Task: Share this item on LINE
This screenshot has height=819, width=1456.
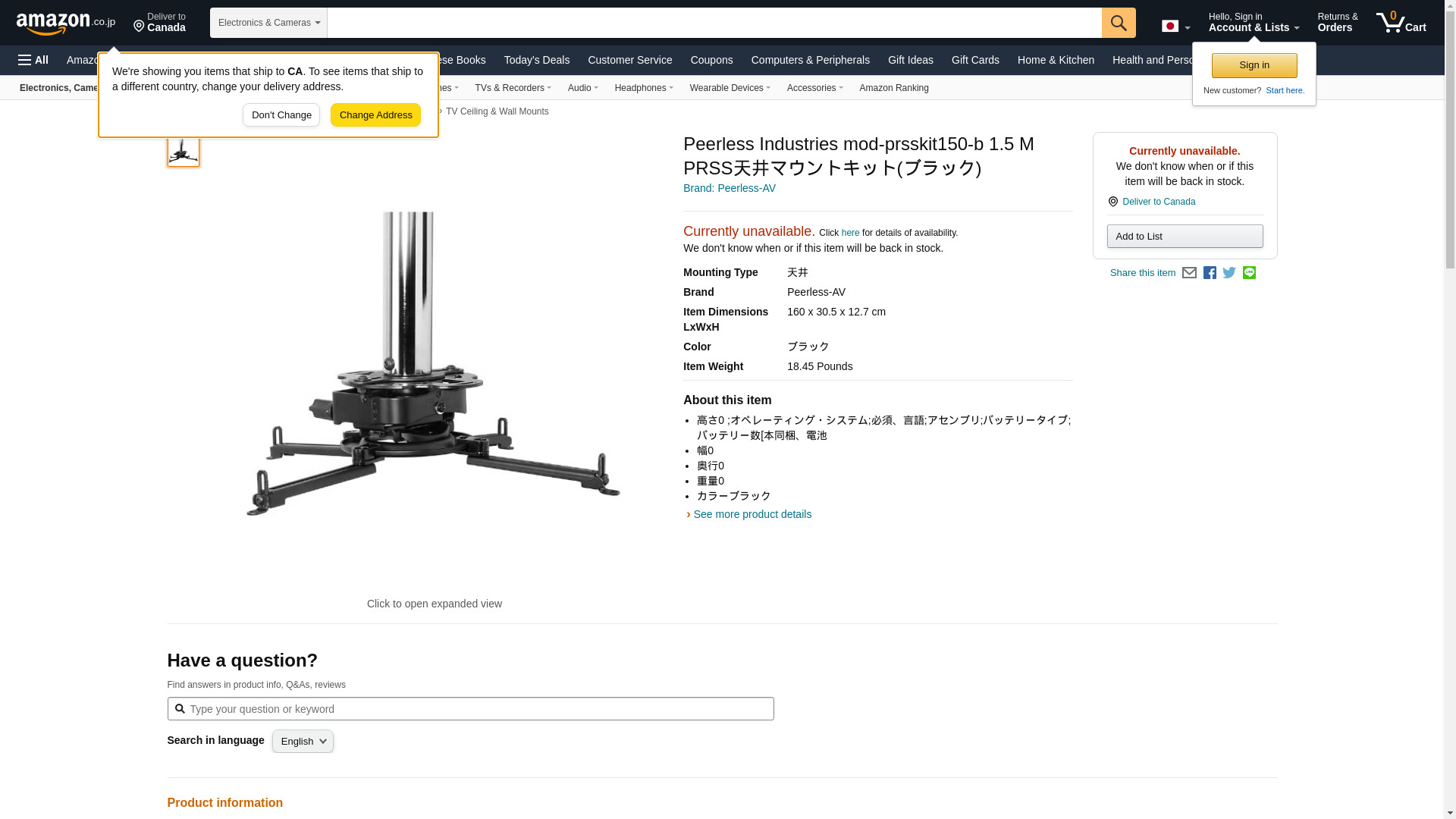Action: point(1249,273)
